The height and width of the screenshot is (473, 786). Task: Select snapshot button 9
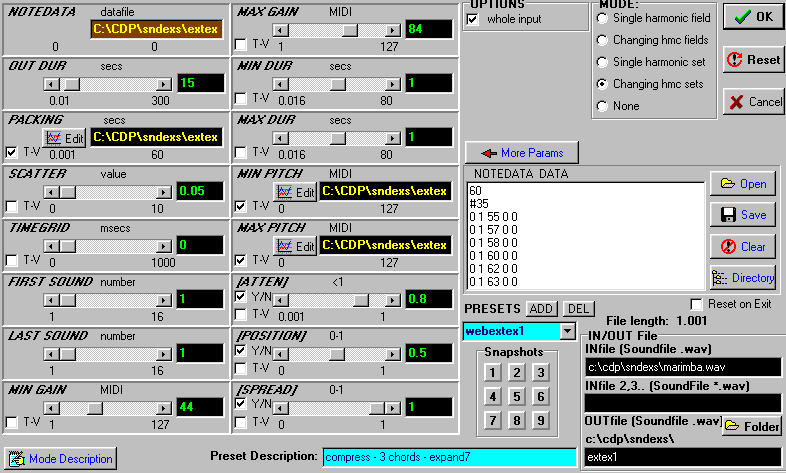click(540, 420)
